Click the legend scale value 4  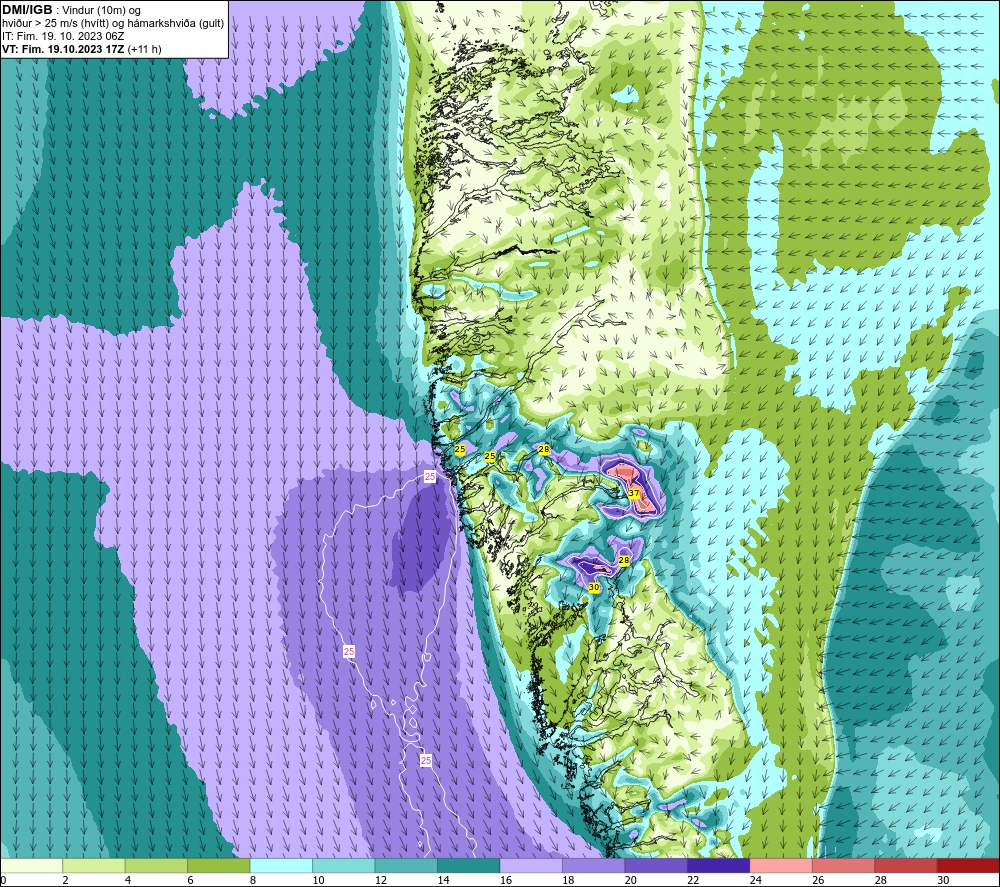pos(128,880)
